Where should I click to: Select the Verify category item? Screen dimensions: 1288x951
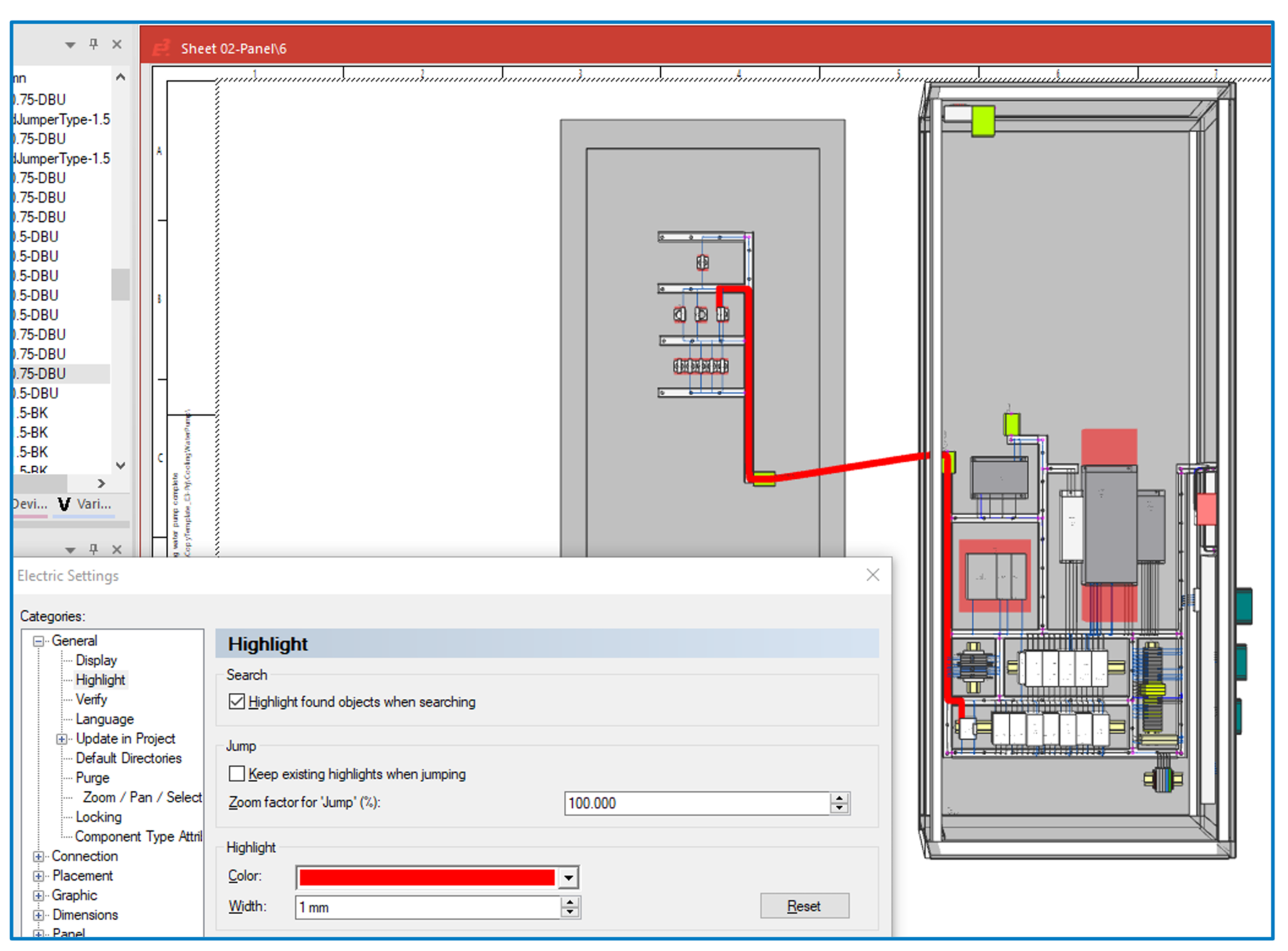click(x=91, y=700)
